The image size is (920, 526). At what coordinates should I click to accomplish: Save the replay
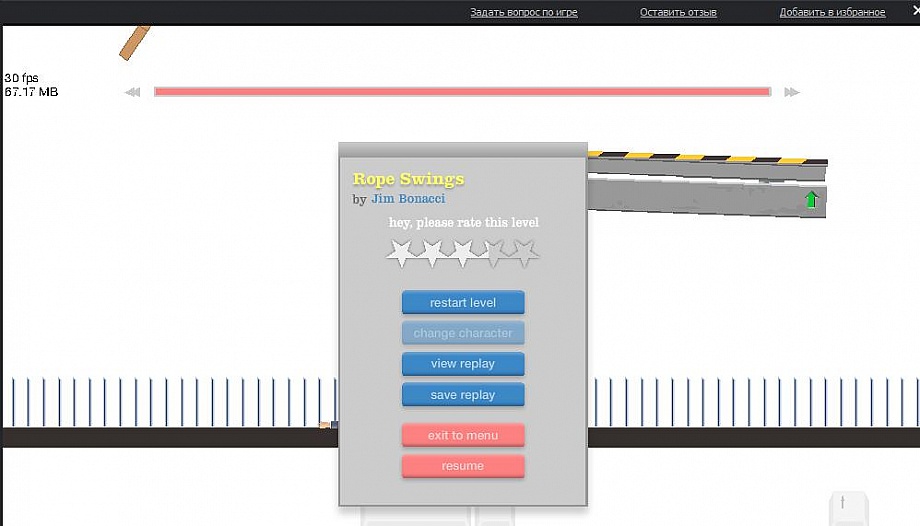click(463, 394)
